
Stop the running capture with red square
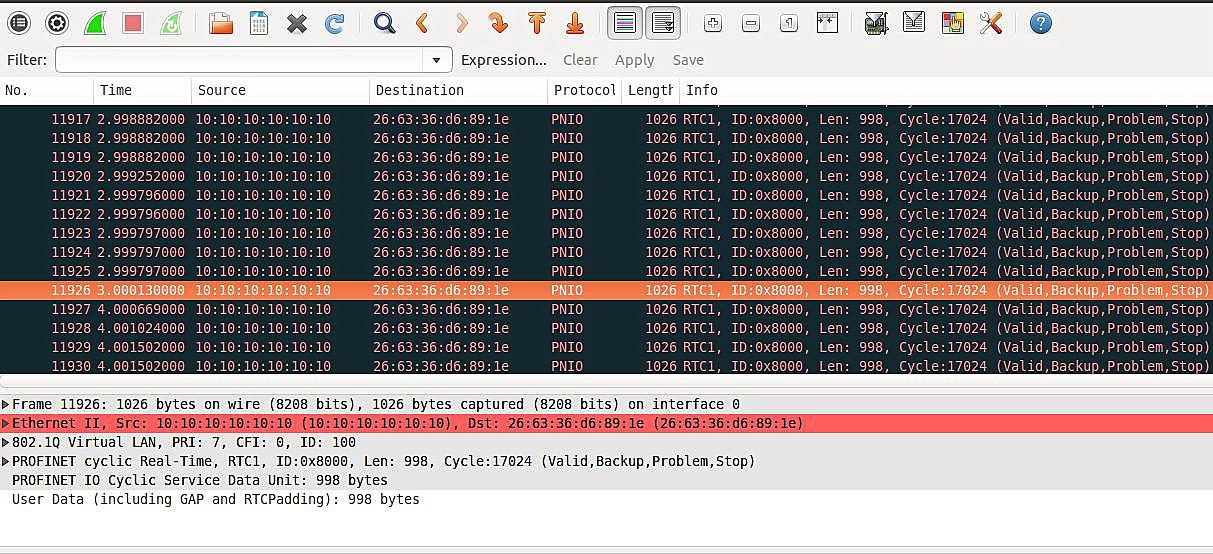(x=133, y=22)
